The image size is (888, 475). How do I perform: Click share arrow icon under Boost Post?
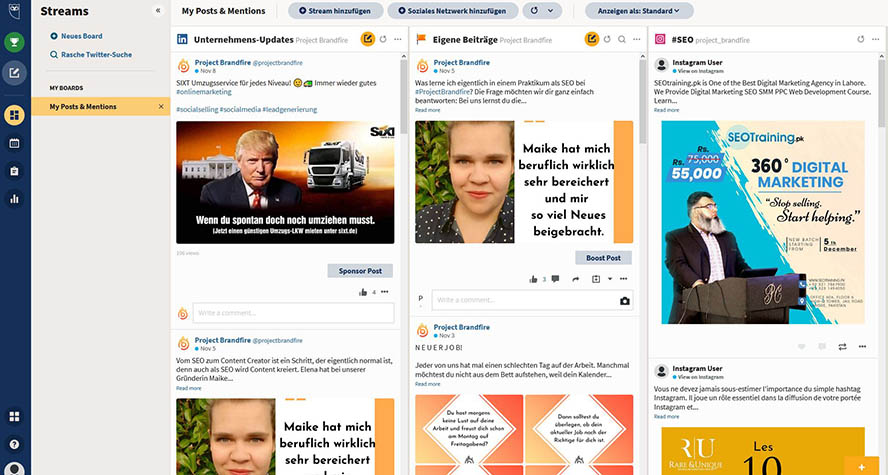coord(575,279)
